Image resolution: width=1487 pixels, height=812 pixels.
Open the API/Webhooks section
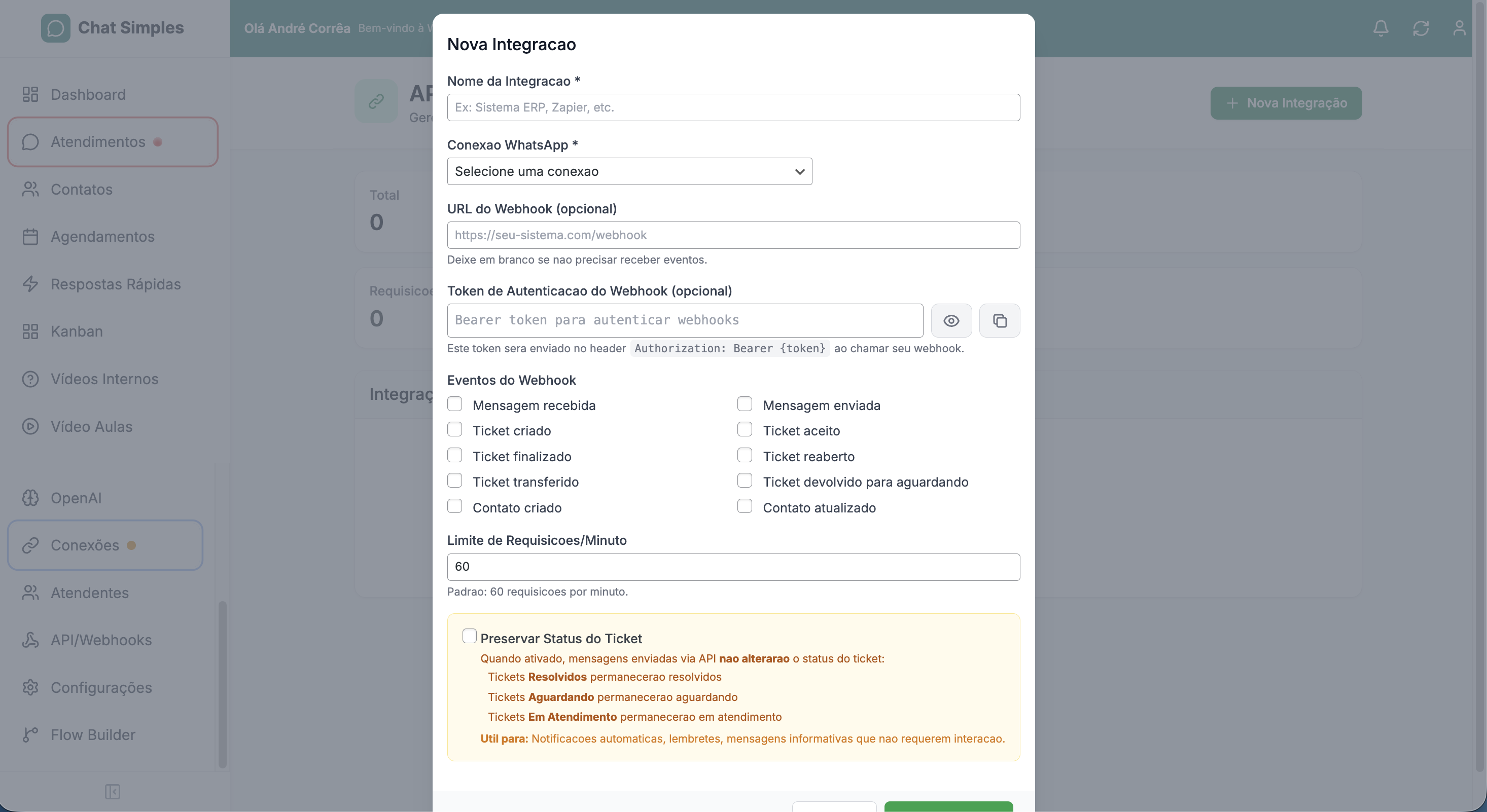pos(100,640)
